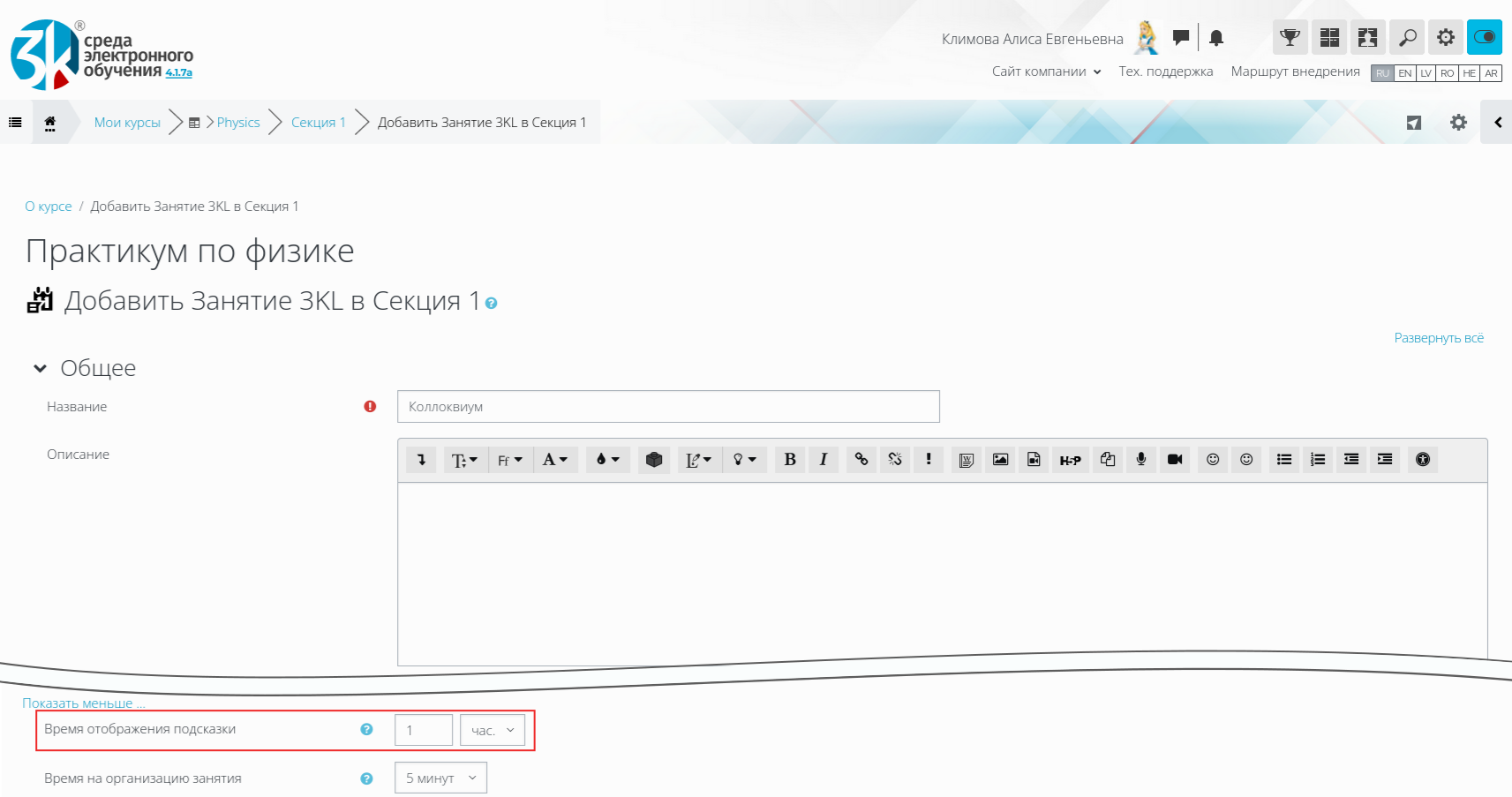Screen dimensions: 1512x797
Task: Open the Сайт компании menu
Action: tap(1046, 71)
